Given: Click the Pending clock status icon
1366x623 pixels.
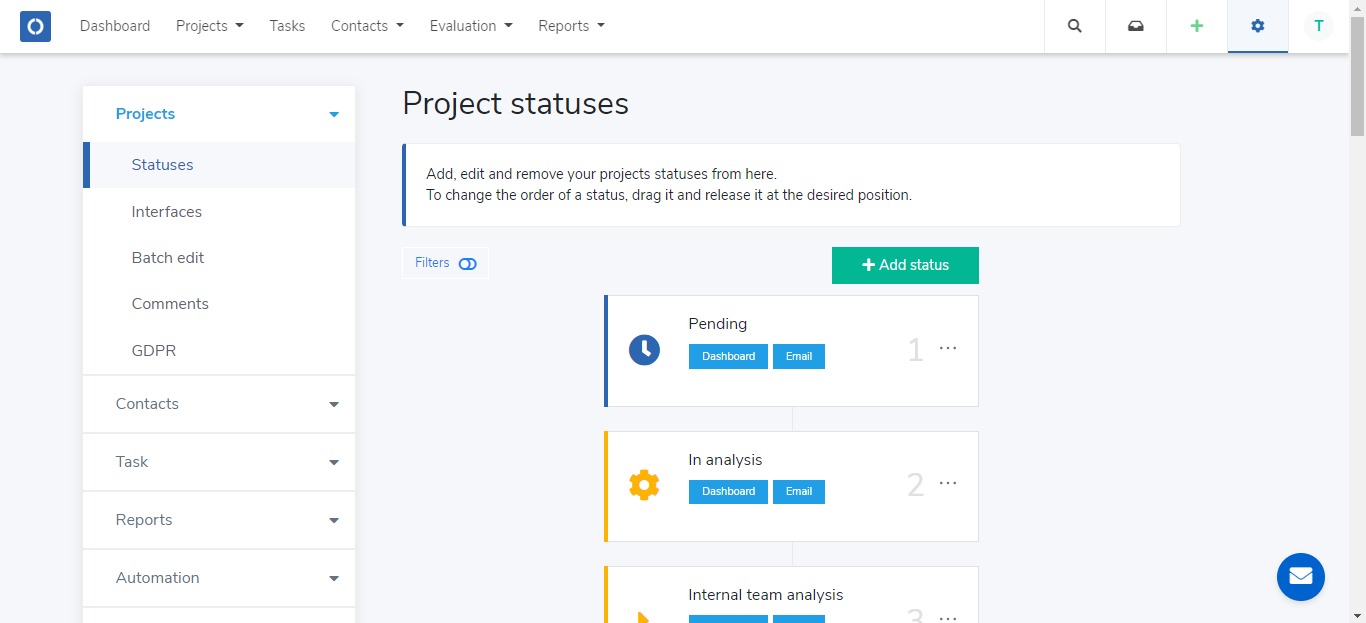Looking at the screenshot, I should point(644,350).
